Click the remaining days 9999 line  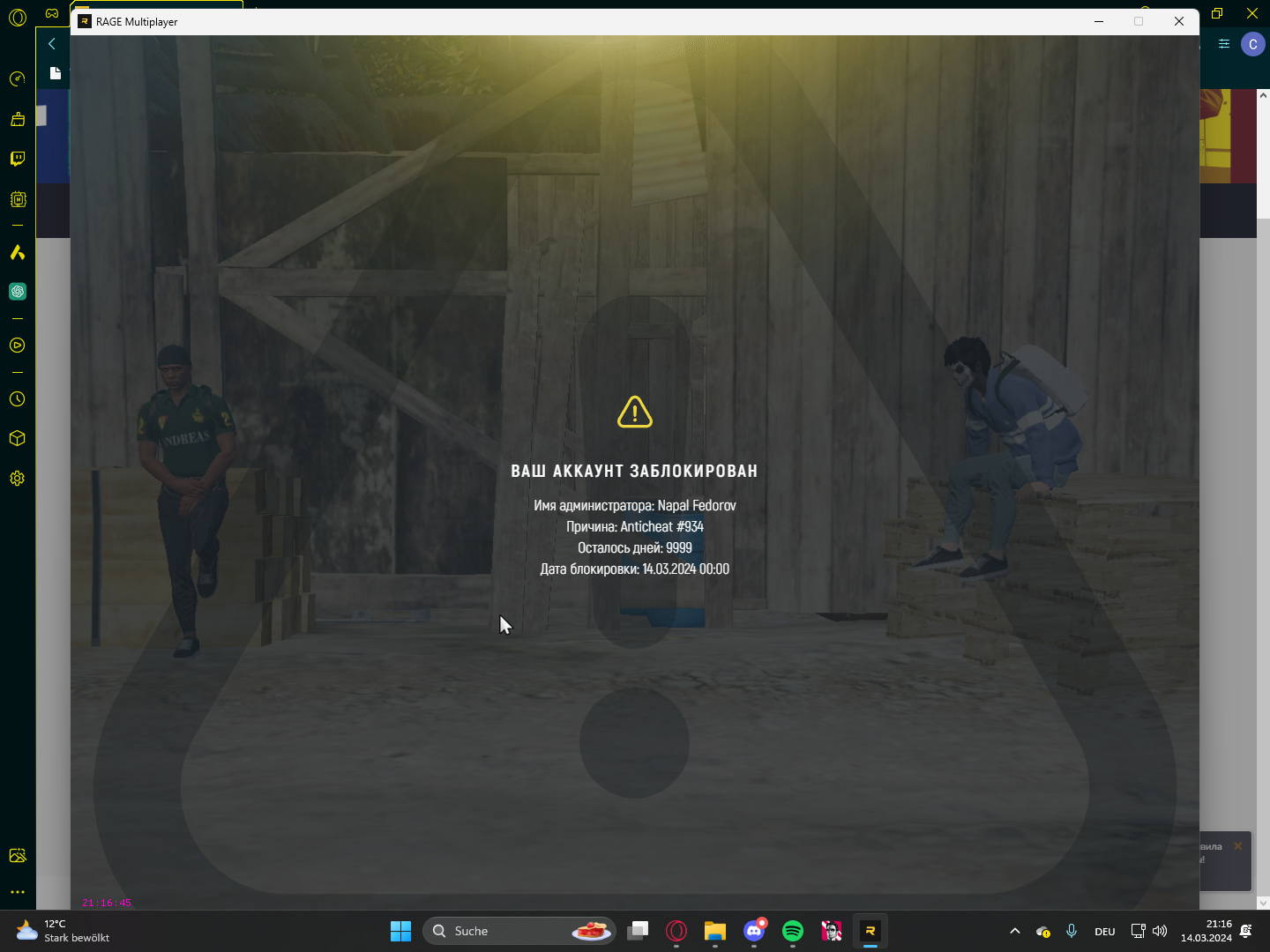point(635,547)
